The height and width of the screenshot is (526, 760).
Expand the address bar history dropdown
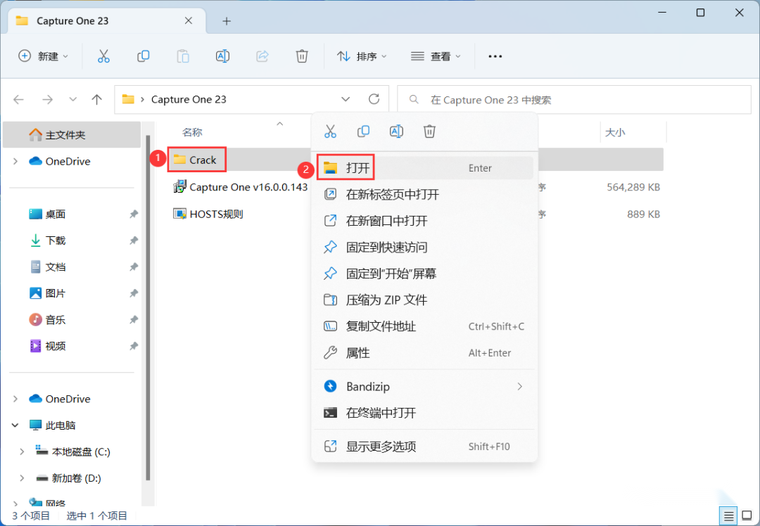[x=346, y=99]
